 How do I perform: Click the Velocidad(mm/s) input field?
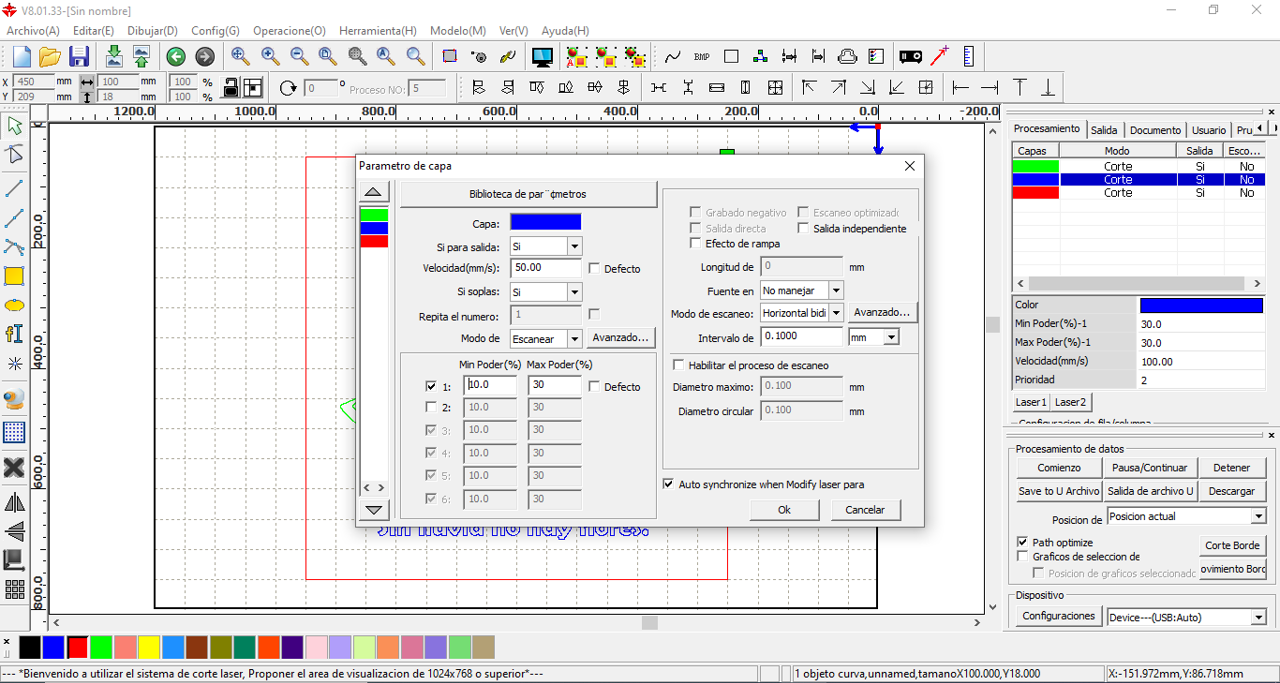546,268
